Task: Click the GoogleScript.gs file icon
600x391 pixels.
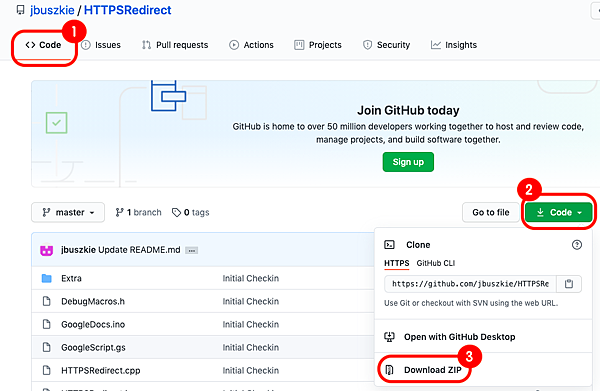Action: point(47,347)
